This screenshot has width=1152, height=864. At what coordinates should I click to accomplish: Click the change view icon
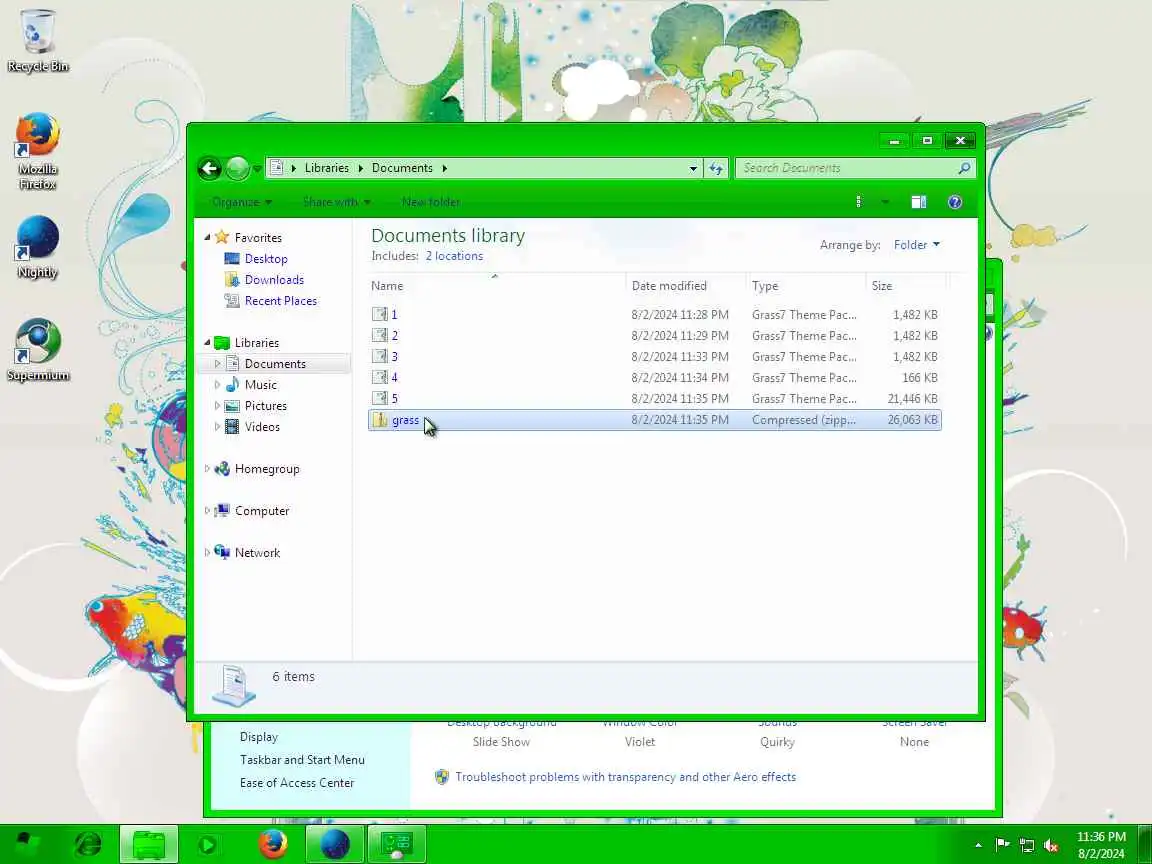coord(859,202)
